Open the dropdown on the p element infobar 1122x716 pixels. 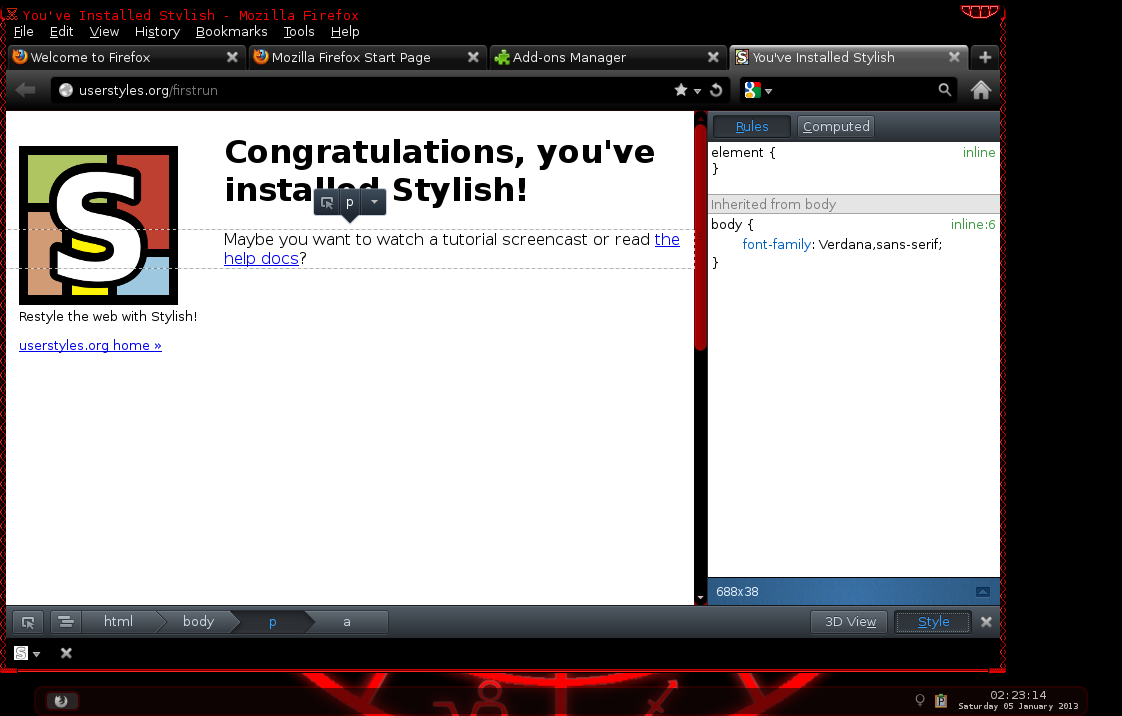coord(373,202)
